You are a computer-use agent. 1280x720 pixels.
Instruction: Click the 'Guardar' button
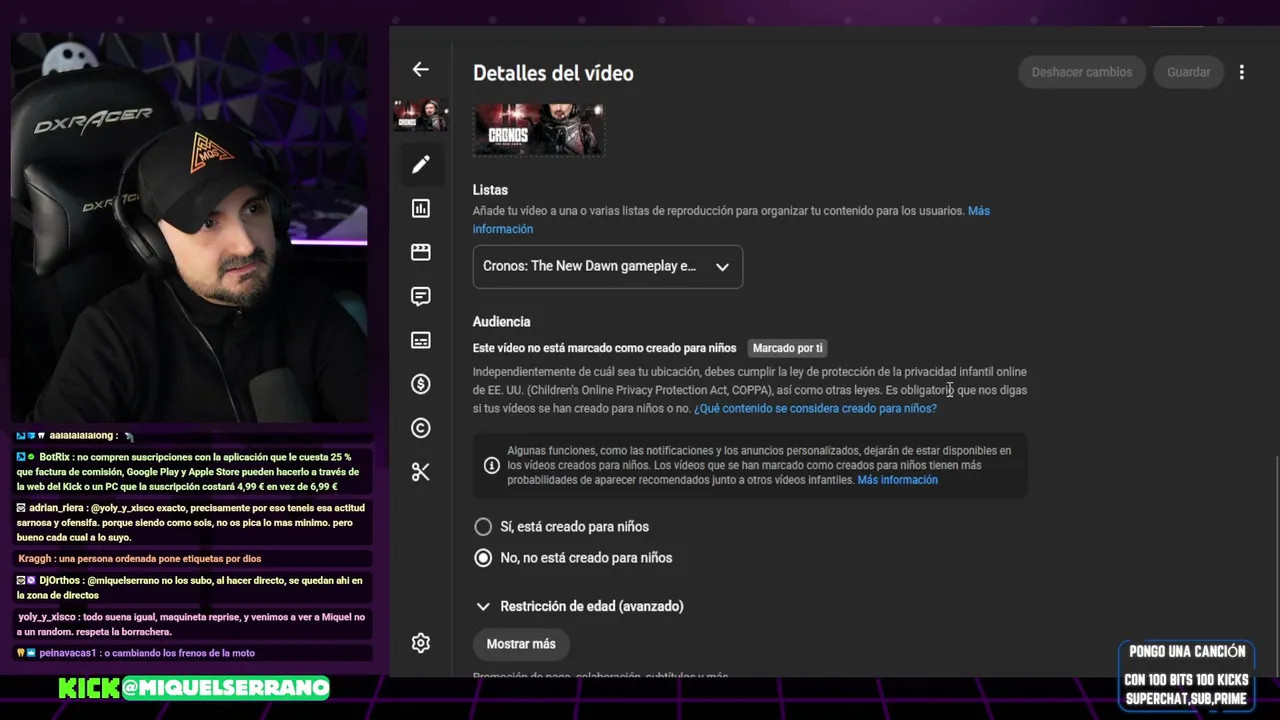tap(1188, 72)
